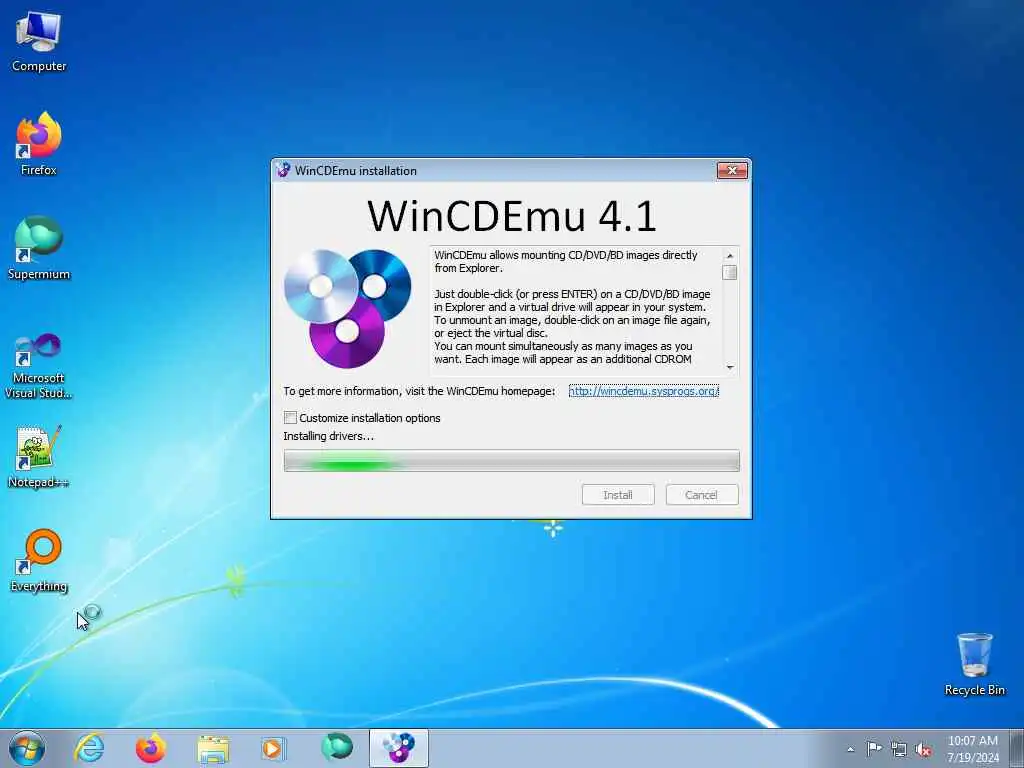1024x768 pixels.
Task: Enable Customize installation options checkbox
Action: click(291, 417)
